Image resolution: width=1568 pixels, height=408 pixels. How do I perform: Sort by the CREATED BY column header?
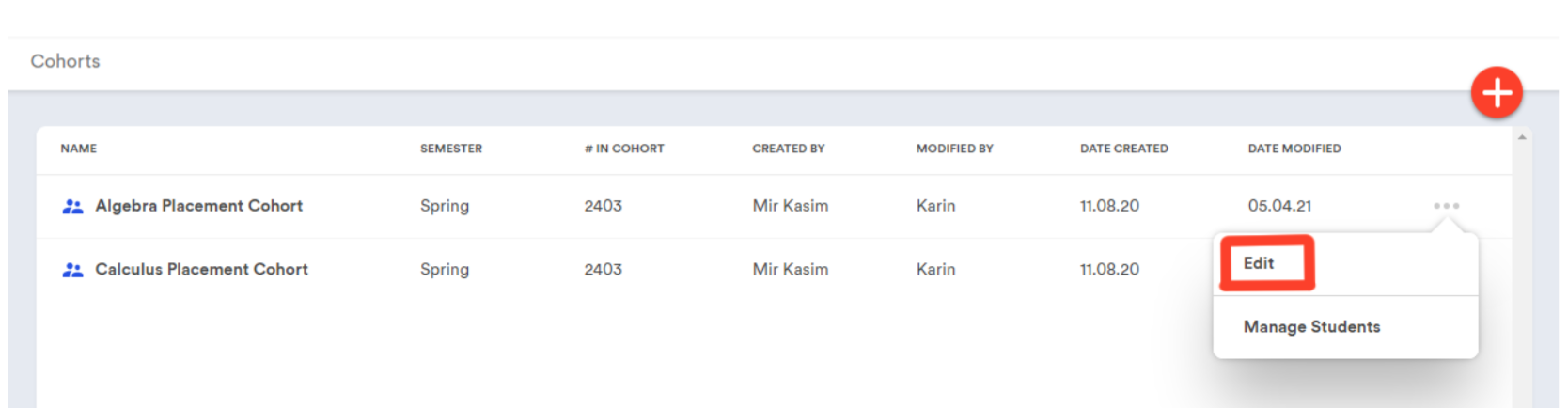pyautogui.click(x=788, y=149)
